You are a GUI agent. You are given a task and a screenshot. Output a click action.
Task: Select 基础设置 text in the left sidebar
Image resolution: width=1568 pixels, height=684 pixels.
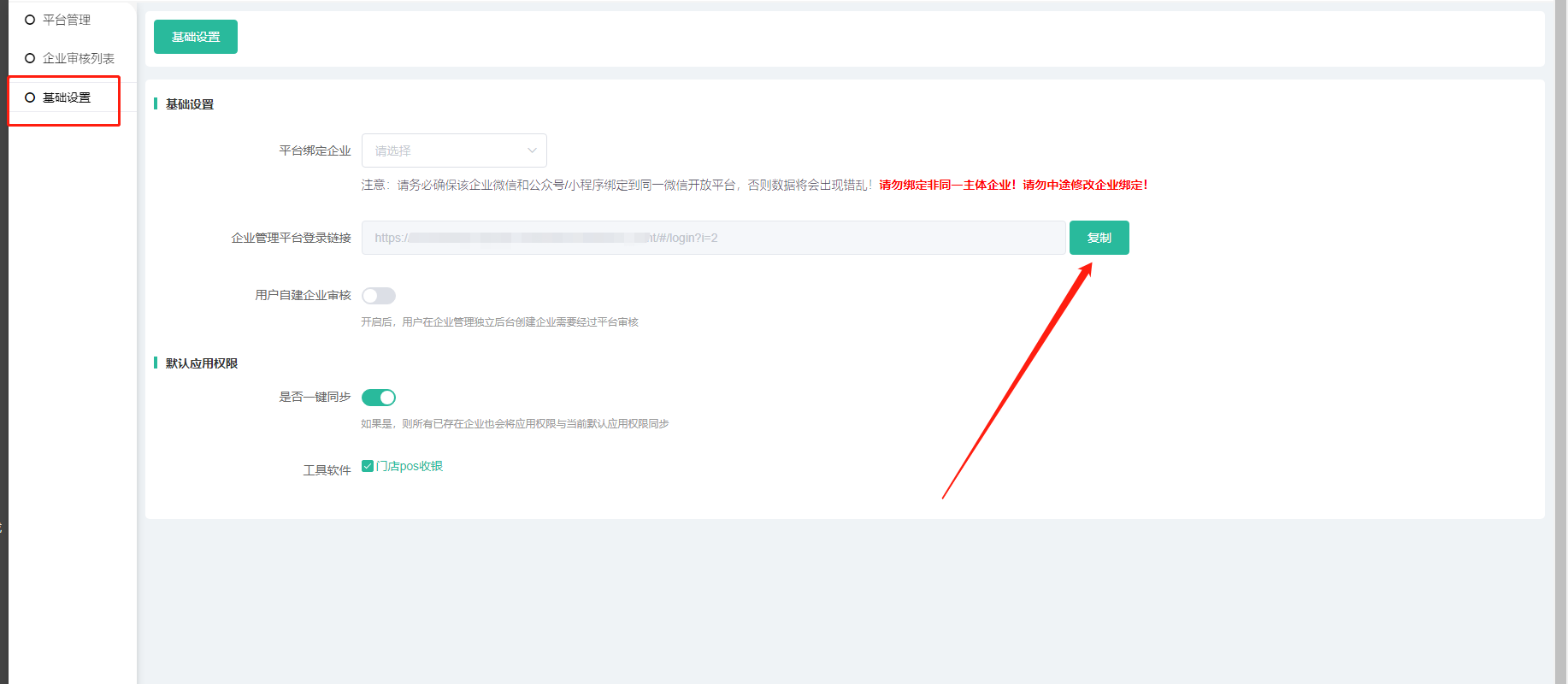click(67, 97)
